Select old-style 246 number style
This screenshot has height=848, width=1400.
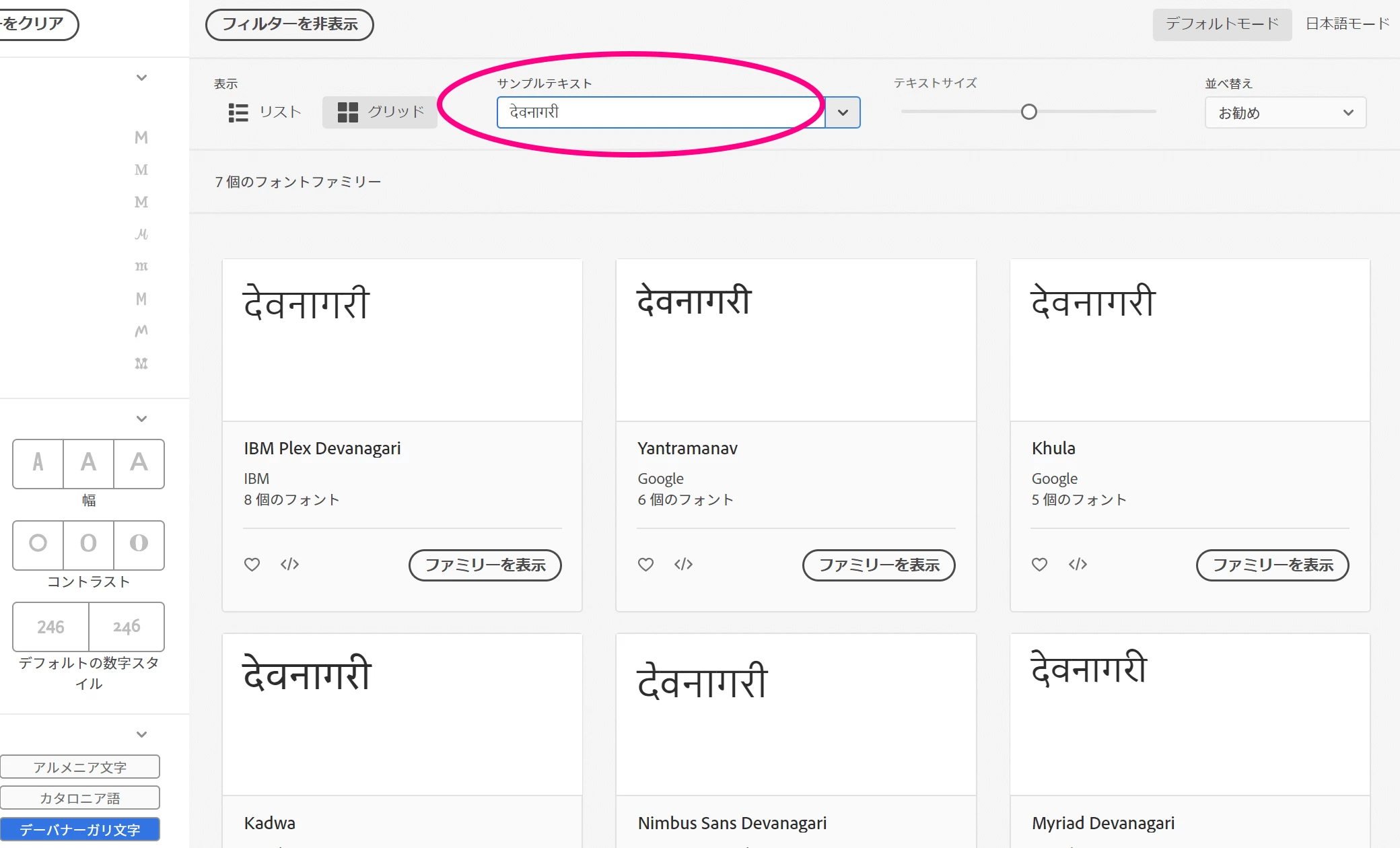tap(127, 627)
